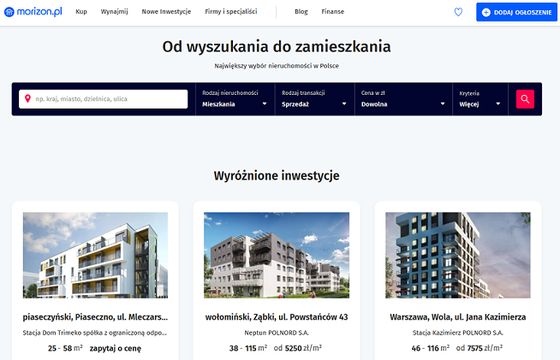Open listing piaseczyński, Piaseczno, ul. Mleczars...
Screen dimensions: 560x360
95,317
